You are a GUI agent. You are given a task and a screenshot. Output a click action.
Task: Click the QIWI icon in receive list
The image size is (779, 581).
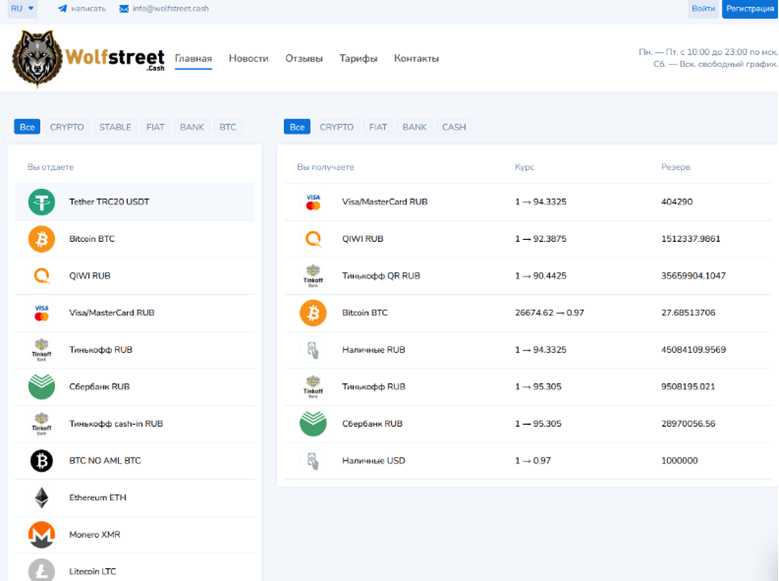313,239
